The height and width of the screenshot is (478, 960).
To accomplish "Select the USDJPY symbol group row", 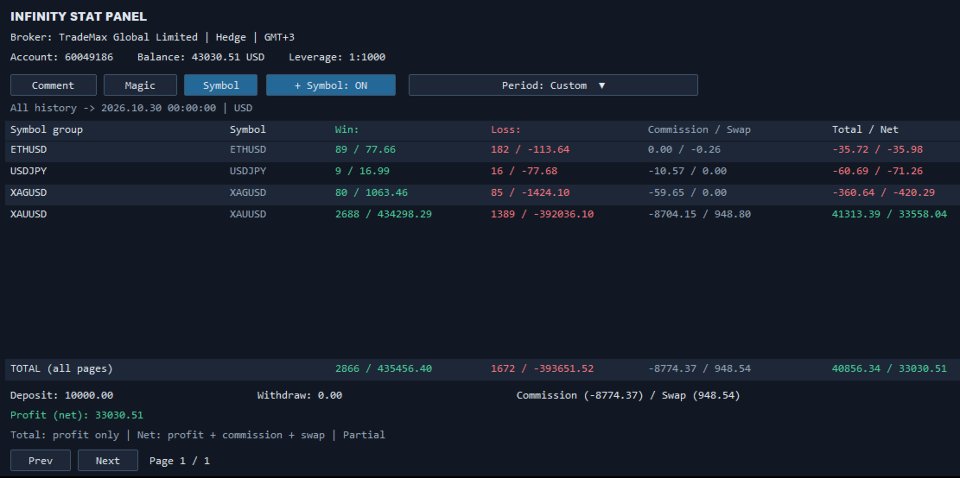I will 480,171.
